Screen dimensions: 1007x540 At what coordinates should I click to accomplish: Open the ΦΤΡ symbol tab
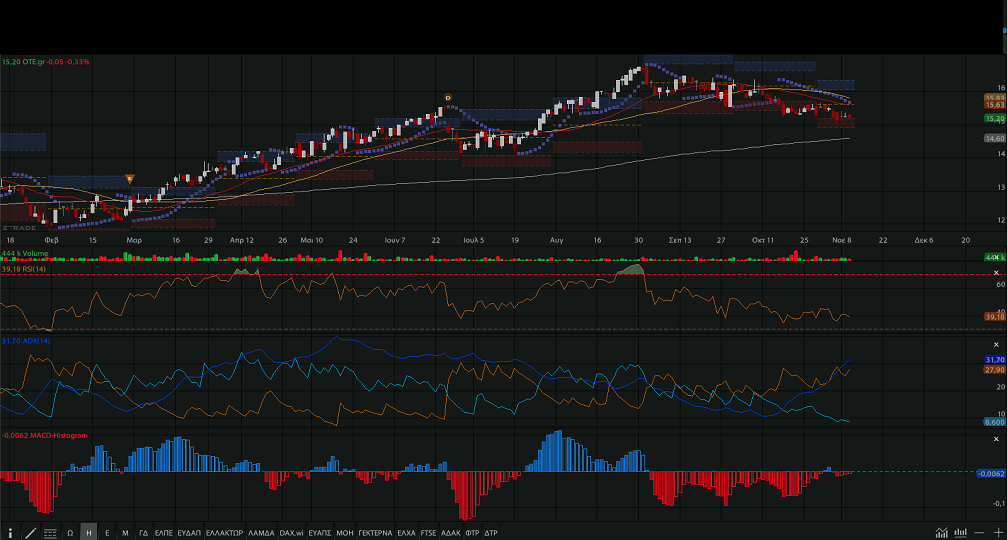472,533
